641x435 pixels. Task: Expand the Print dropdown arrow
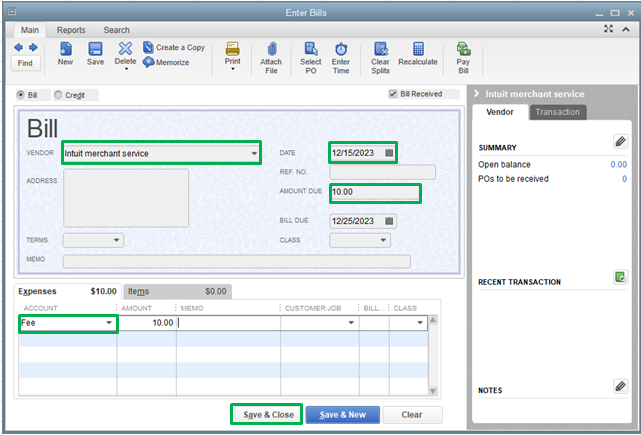pyautogui.click(x=233, y=69)
